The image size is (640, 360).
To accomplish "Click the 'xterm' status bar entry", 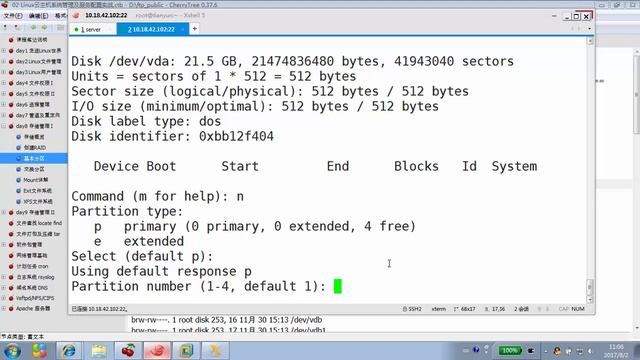I will (438, 309).
